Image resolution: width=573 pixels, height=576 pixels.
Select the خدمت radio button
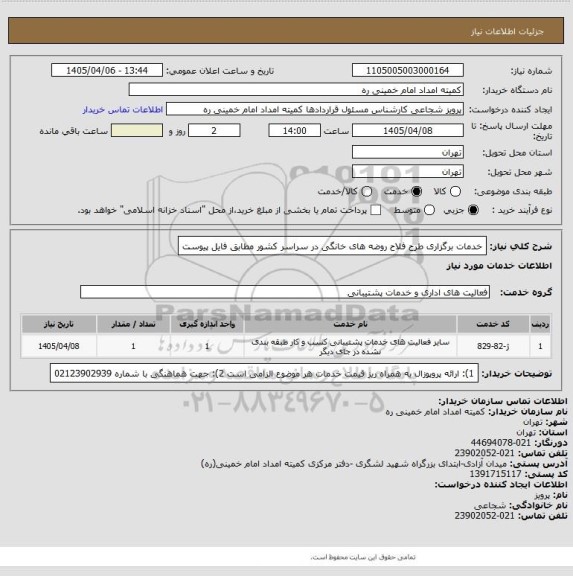[417, 191]
